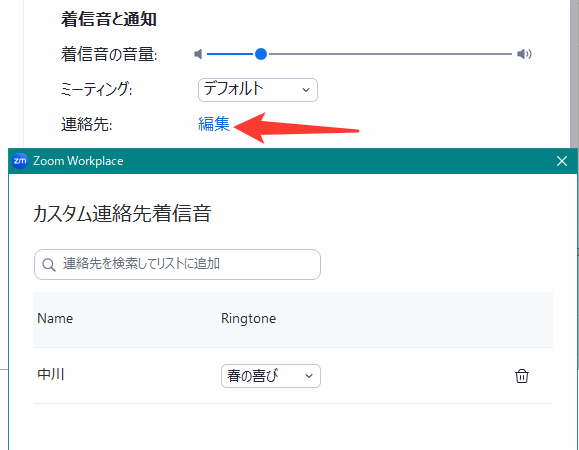The height and width of the screenshot is (450, 579).
Task: Click the 編集 link next to 連絡先
Action: pos(214,124)
